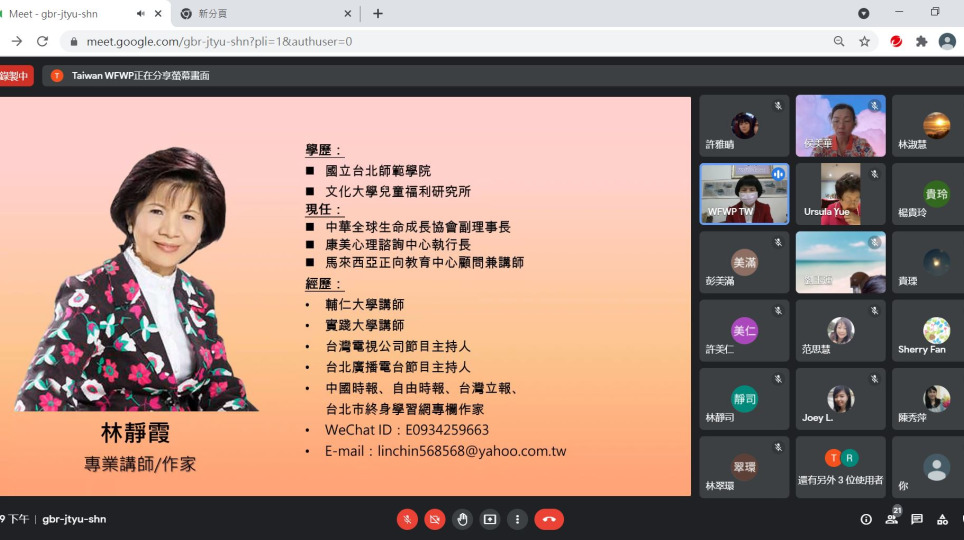Select the WFWP TW video tile
This screenshot has height=540, width=964.
(744, 194)
